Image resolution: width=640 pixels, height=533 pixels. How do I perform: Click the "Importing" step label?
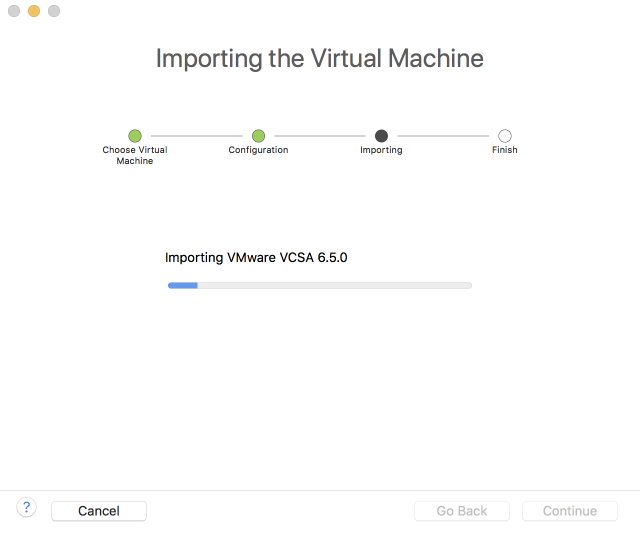pos(381,150)
